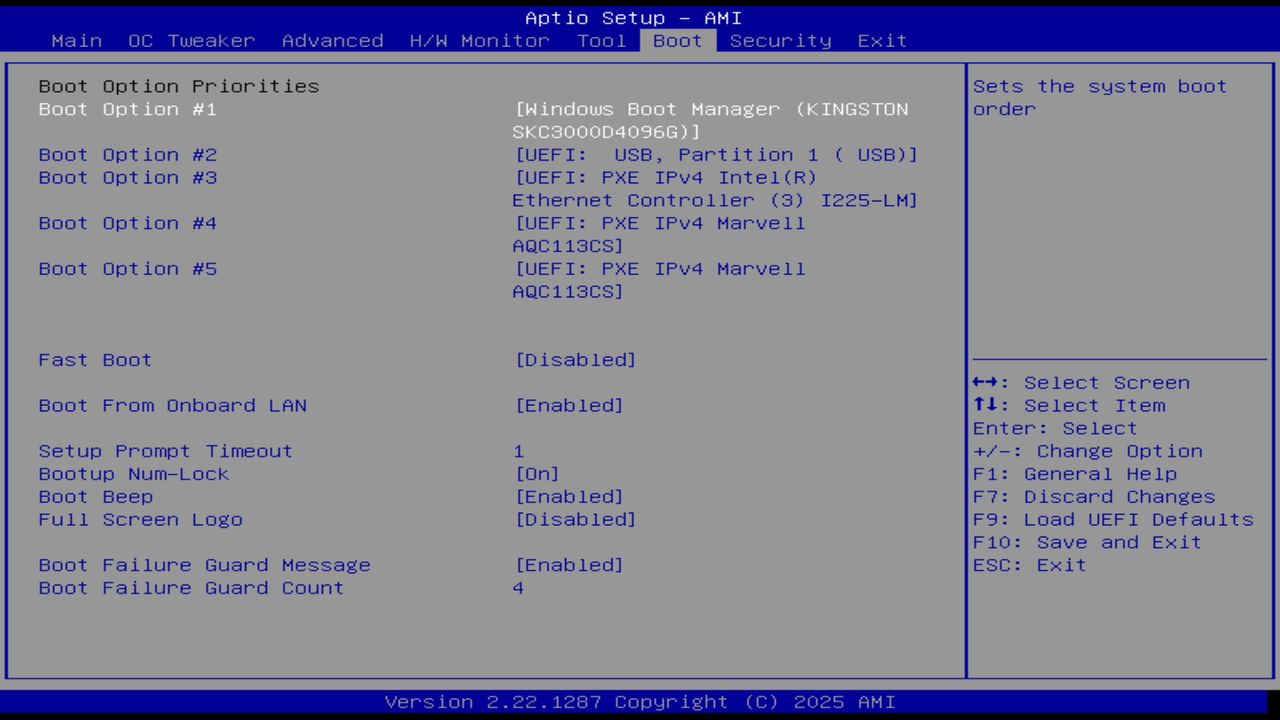Viewport: 1280px width, 720px height.
Task: Click the Enter: Select hint
Action: [1056, 429]
